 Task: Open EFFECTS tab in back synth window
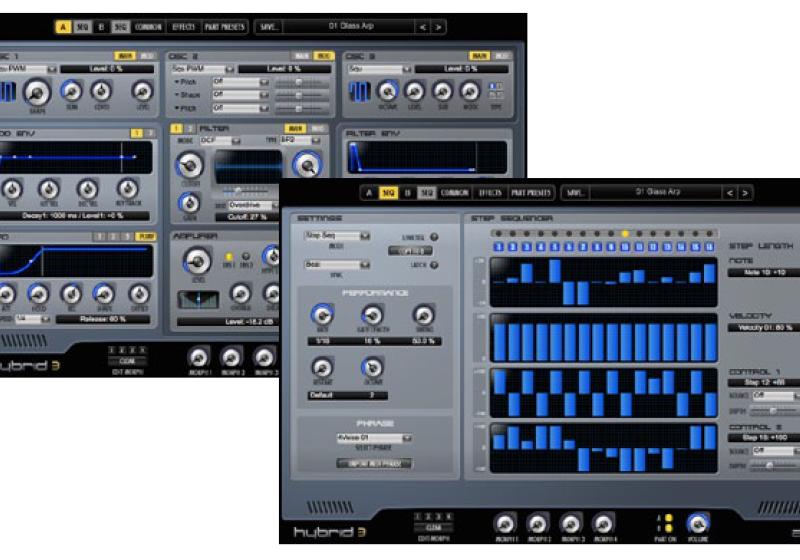[184, 27]
